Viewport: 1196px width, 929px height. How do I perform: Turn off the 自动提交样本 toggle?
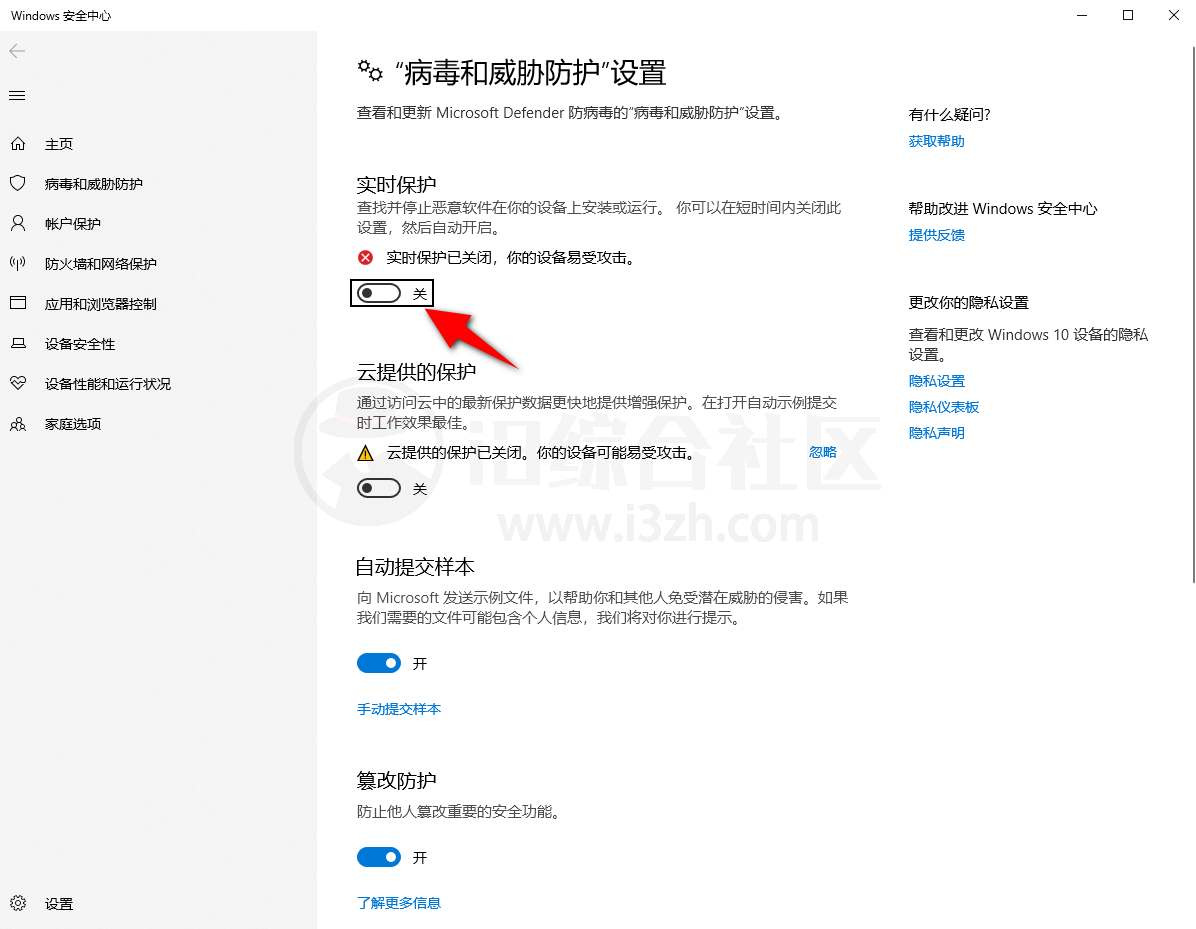point(379,664)
